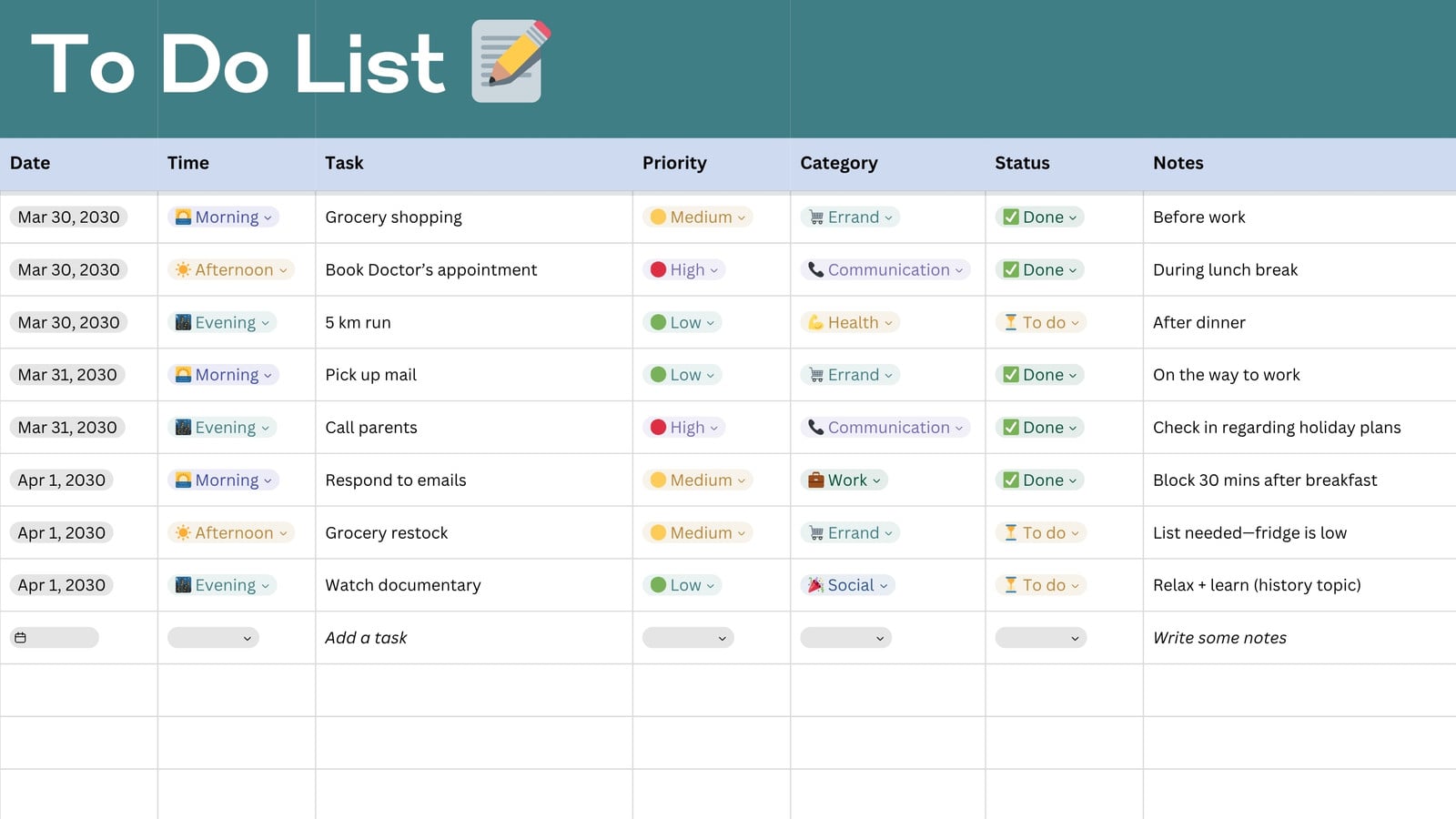Viewport: 1456px width, 819px height.
Task: Click the To Do List title text
Action: (238, 64)
